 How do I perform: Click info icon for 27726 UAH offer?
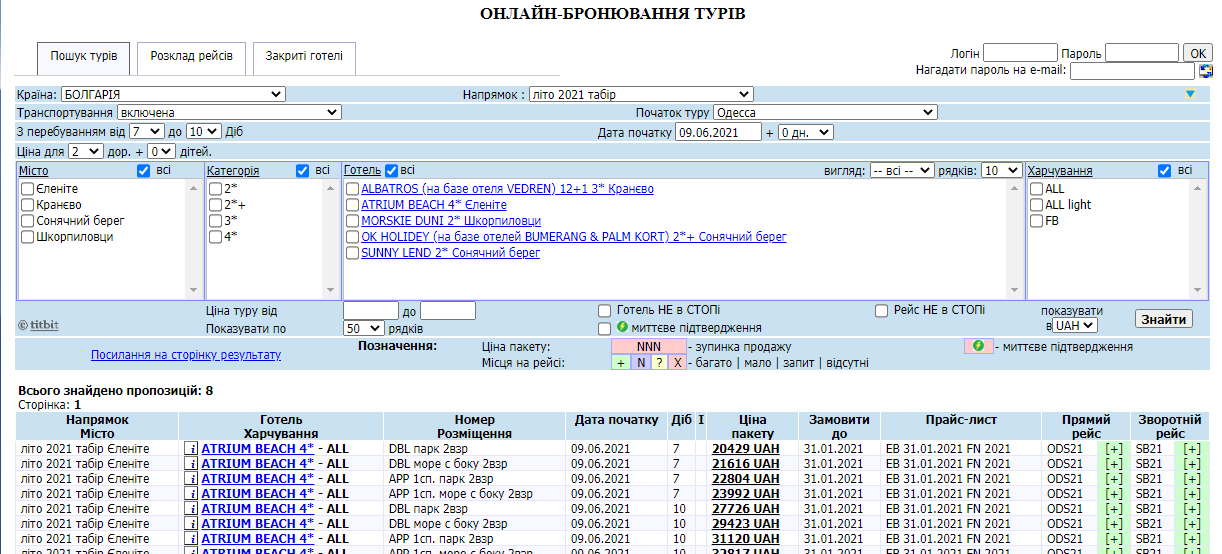(192, 509)
